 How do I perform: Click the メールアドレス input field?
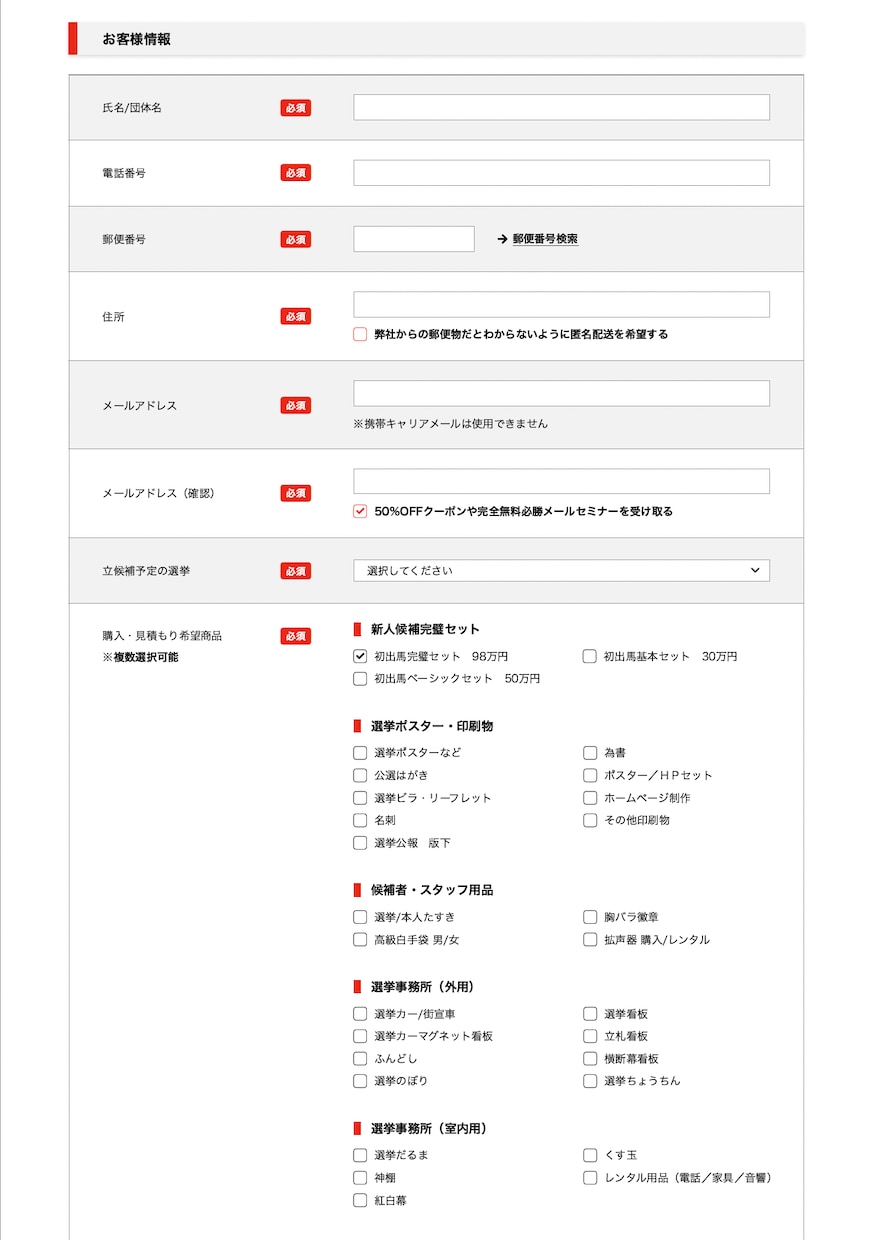(x=561, y=393)
